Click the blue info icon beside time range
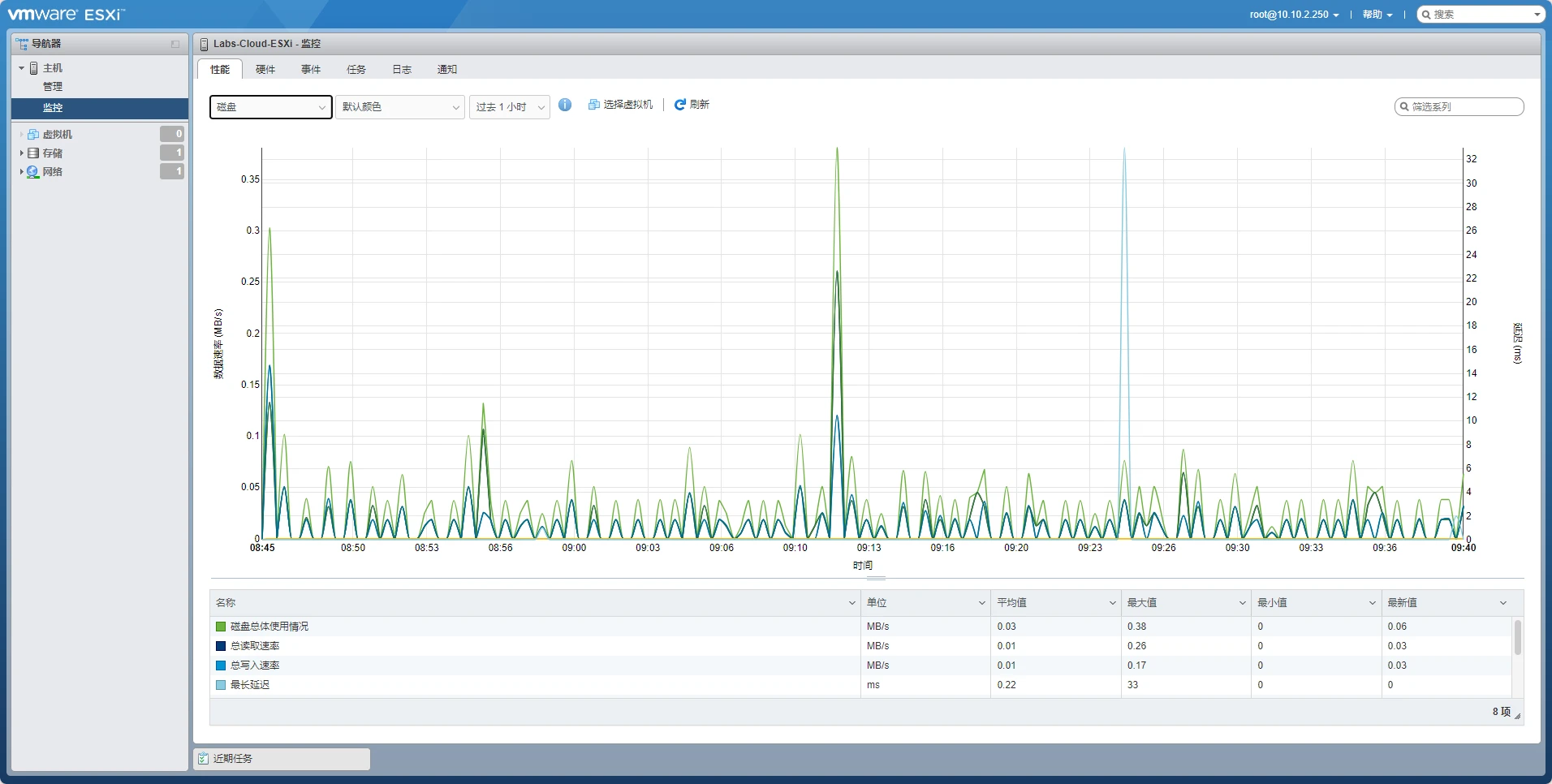This screenshot has height=784, width=1552. tap(565, 105)
